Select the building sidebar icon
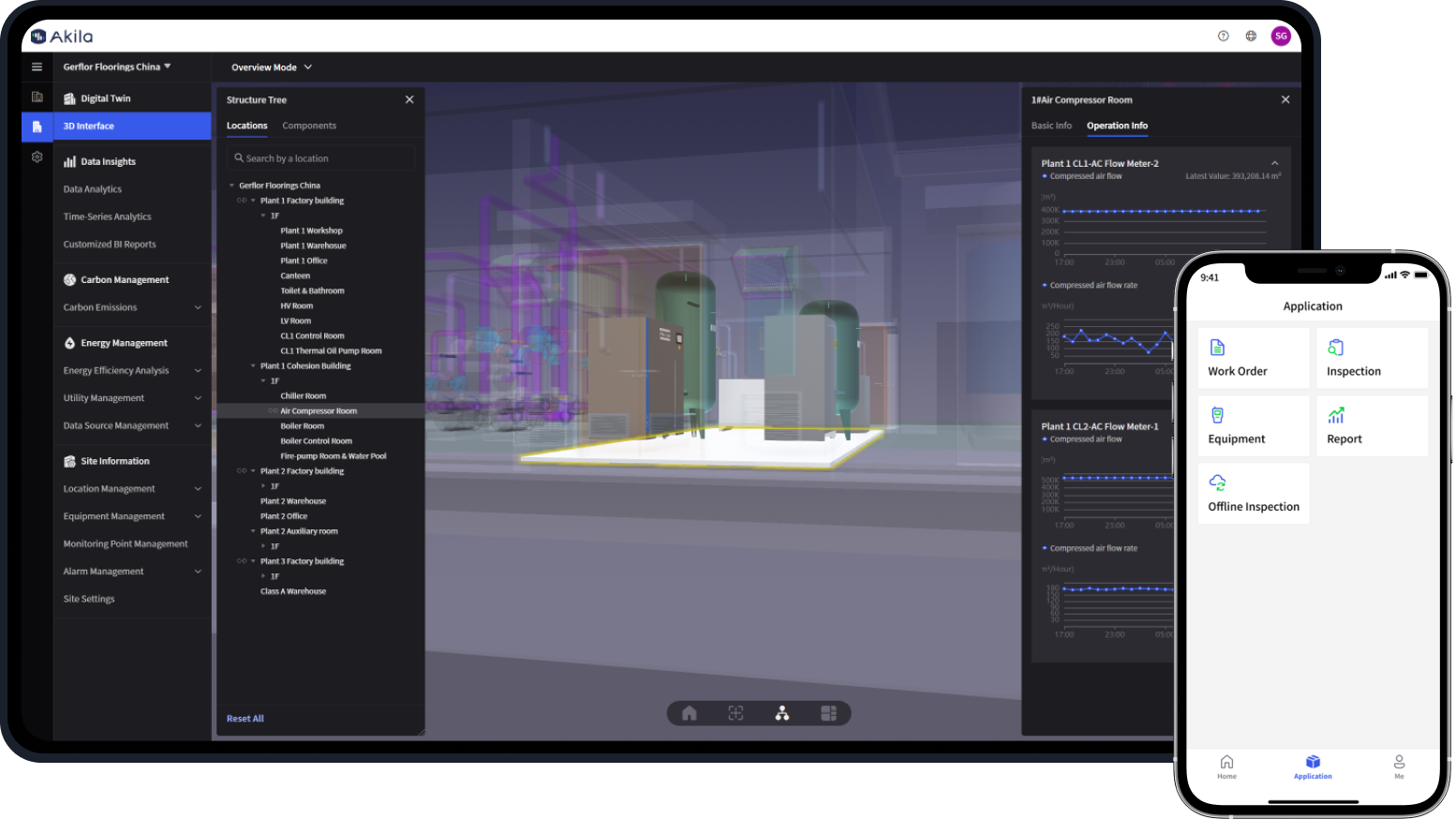The width and height of the screenshot is (1456, 819). pos(37,97)
